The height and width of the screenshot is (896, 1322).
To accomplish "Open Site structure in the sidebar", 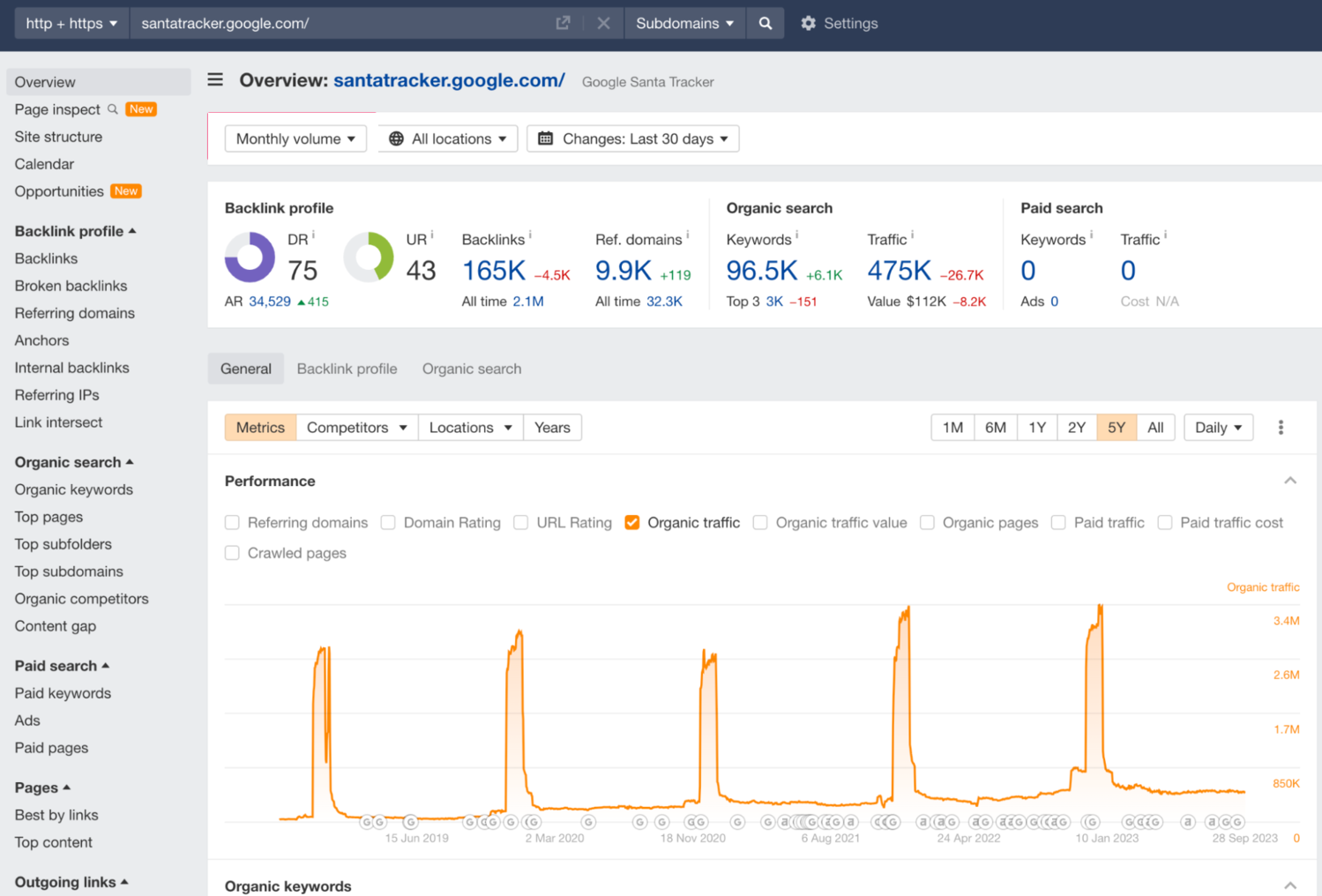I will pos(58,137).
